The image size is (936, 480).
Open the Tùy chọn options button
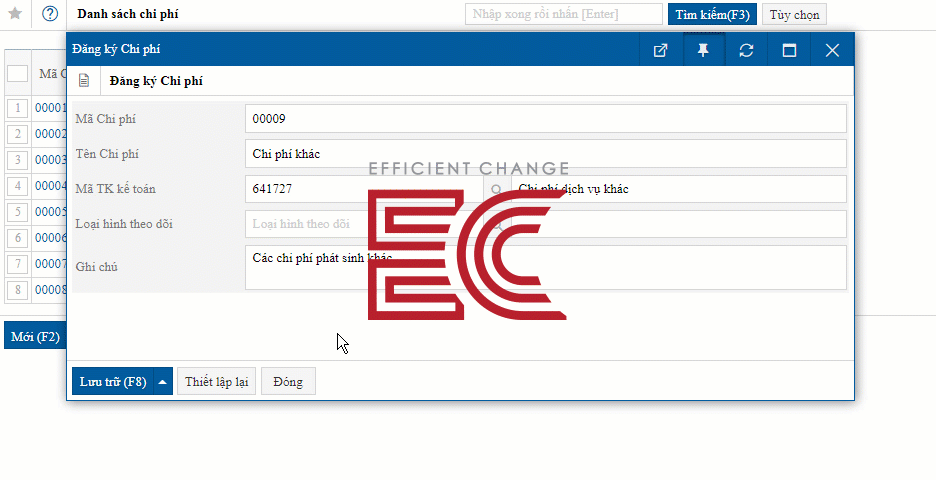[x=794, y=14]
